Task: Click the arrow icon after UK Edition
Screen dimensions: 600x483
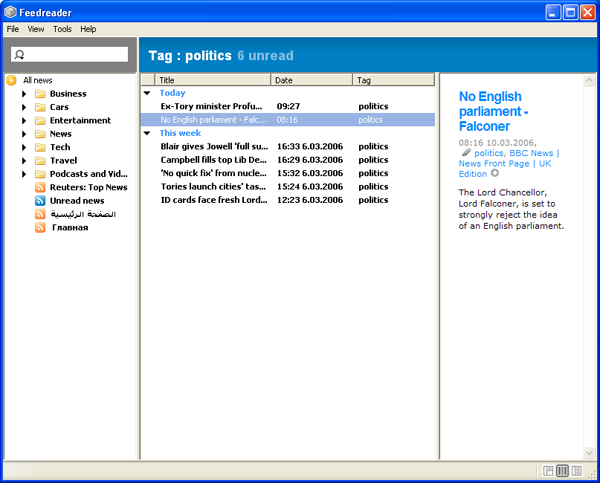Action: [496, 174]
